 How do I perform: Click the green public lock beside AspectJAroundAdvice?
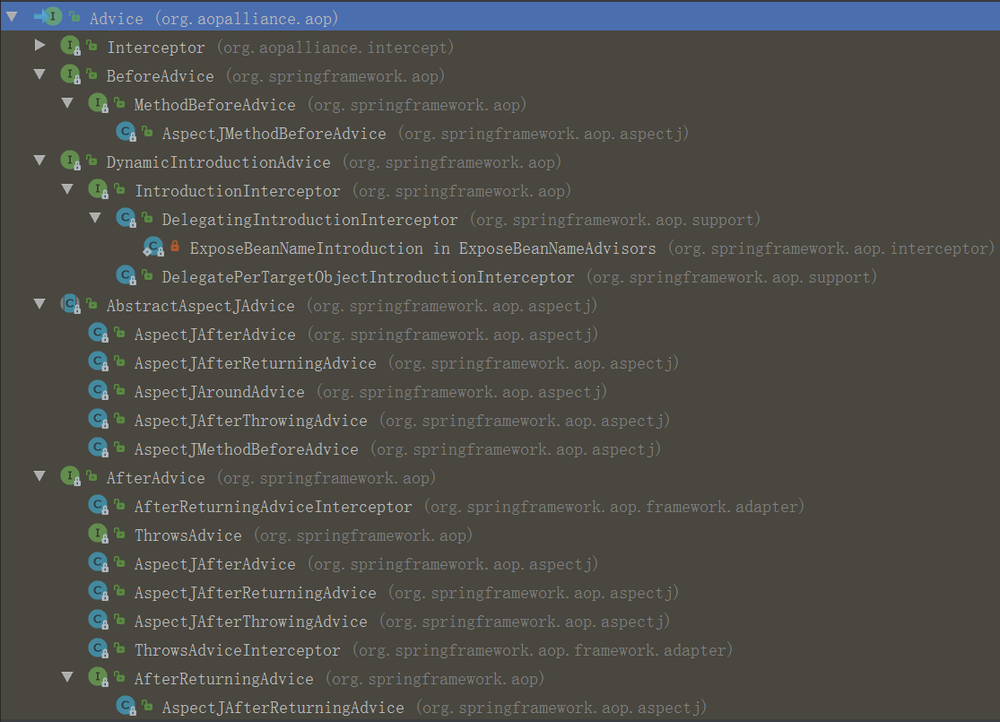click(x=119, y=390)
